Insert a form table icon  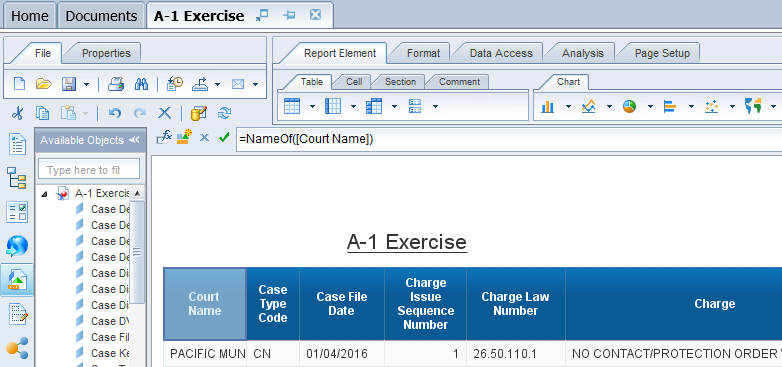[x=415, y=106]
